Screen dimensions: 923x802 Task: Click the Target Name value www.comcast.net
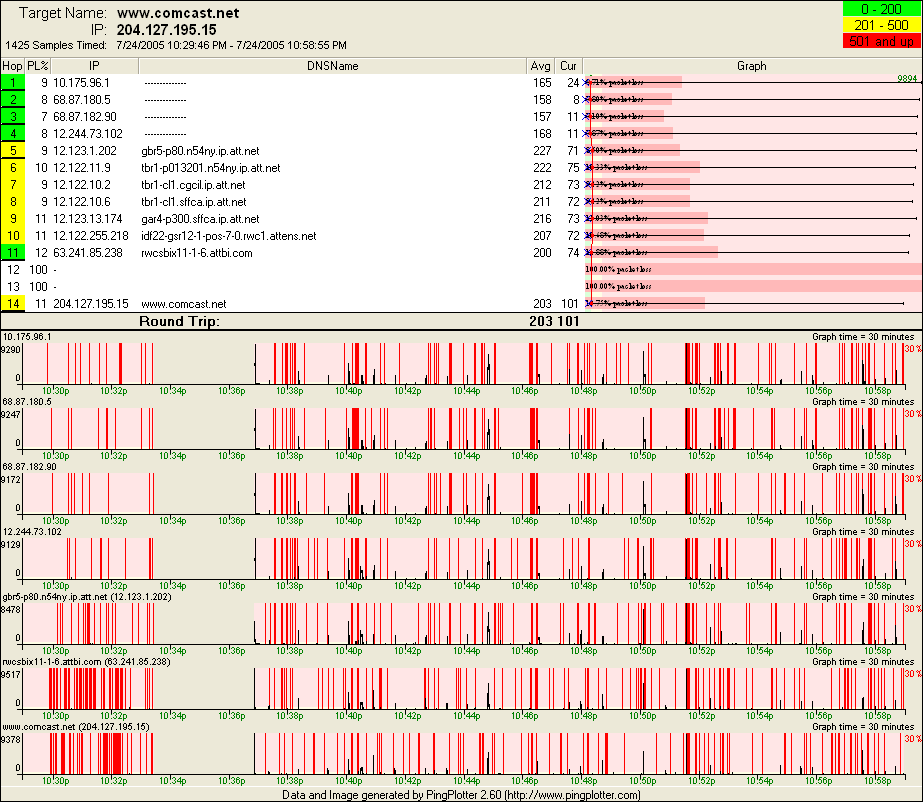tap(178, 13)
